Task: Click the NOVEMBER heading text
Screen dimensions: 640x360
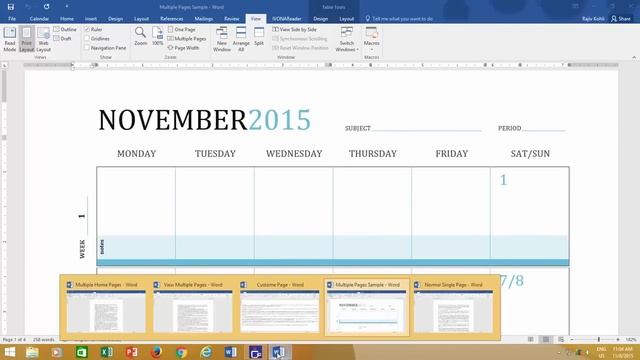Action: pos(172,120)
